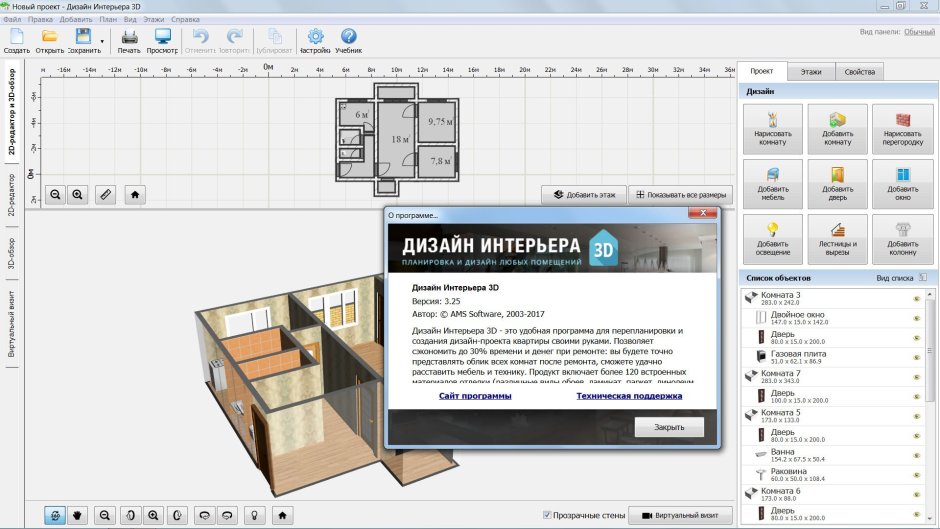Click Добавить этаж button
940x529 pixels.
(584, 194)
